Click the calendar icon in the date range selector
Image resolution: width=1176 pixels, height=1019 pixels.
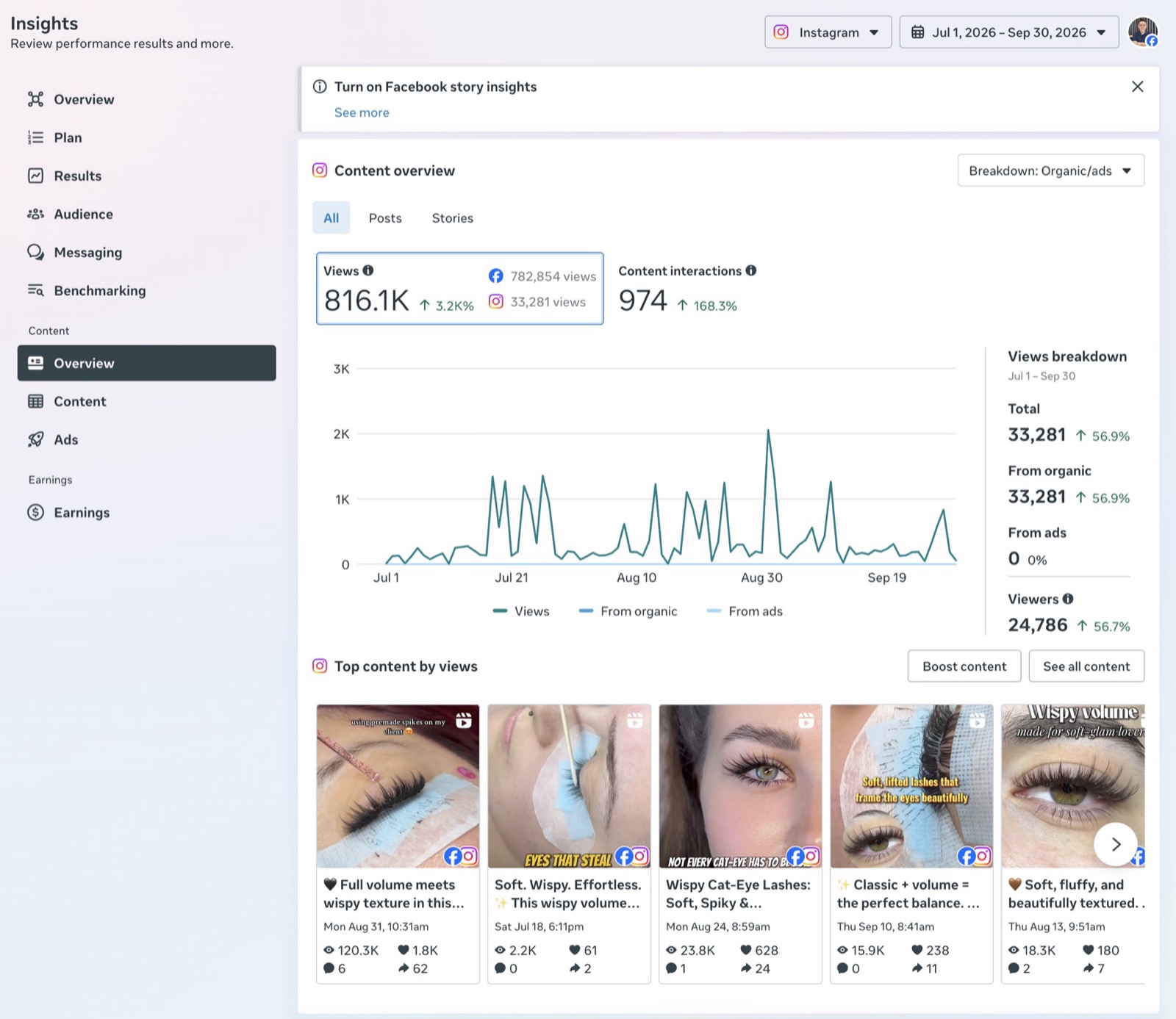point(917,32)
